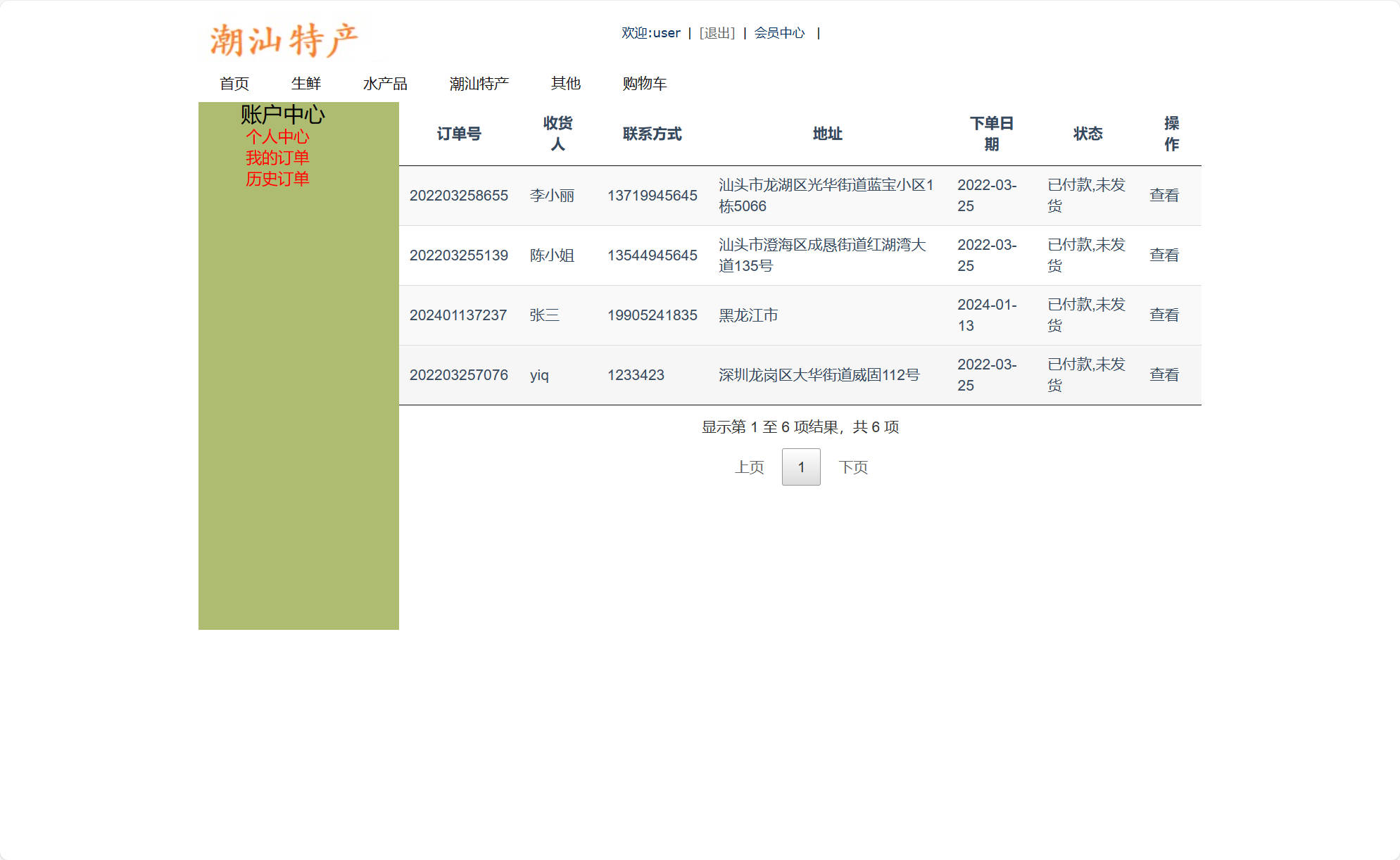Open the 会员中心 member center
Screen dimensions: 1400x860
[x=779, y=32]
